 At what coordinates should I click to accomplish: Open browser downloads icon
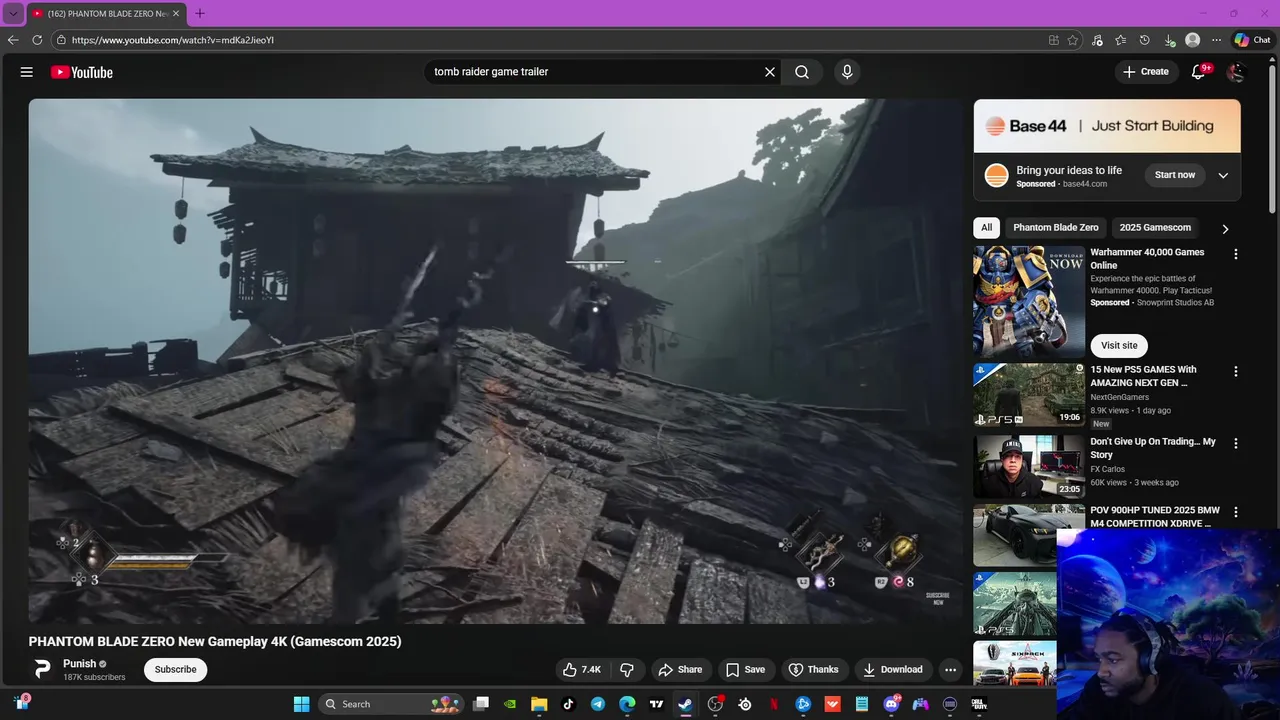(1169, 40)
